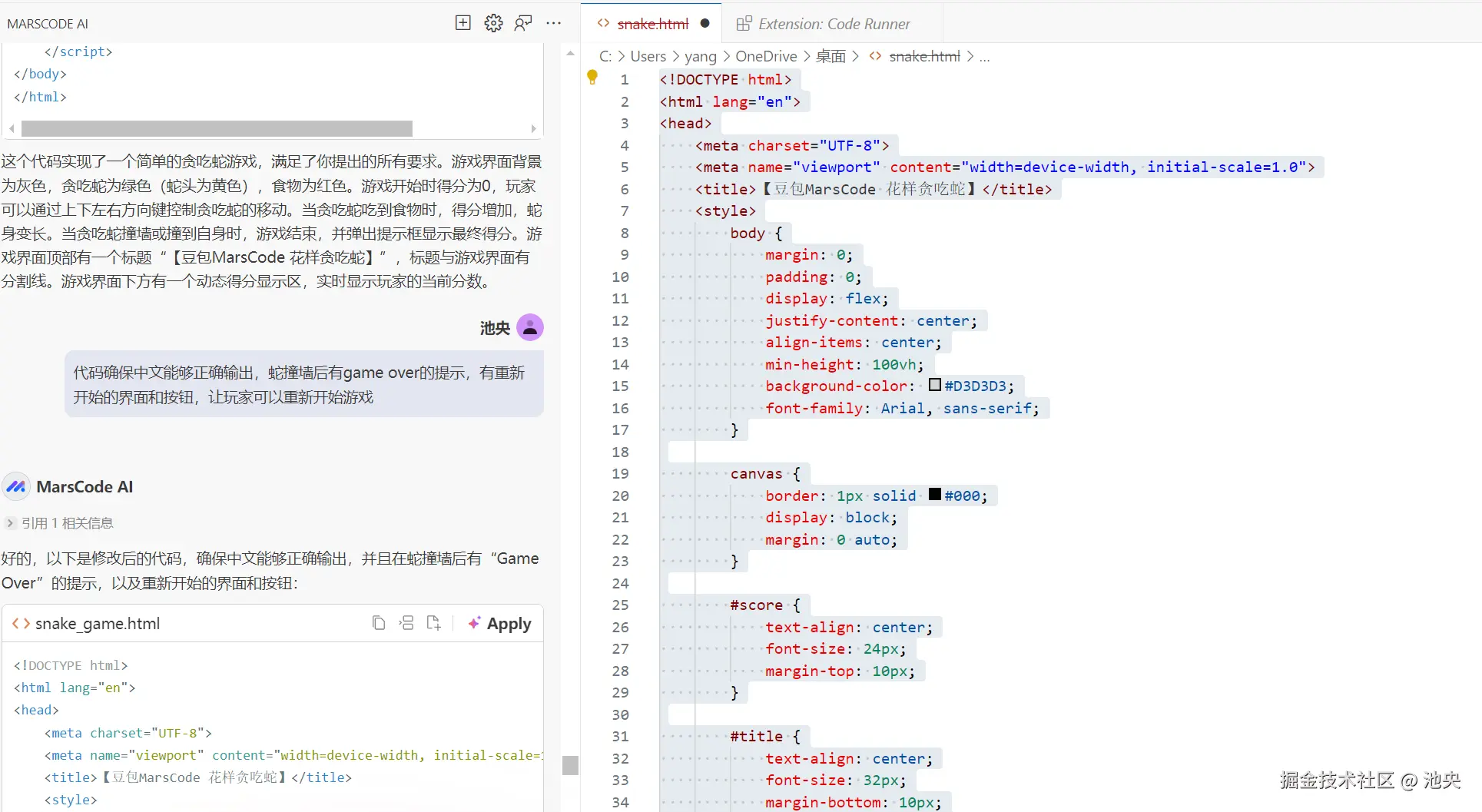Create new file from snake_game.html code
The width and height of the screenshot is (1482, 812).
click(x=434, y=623)
